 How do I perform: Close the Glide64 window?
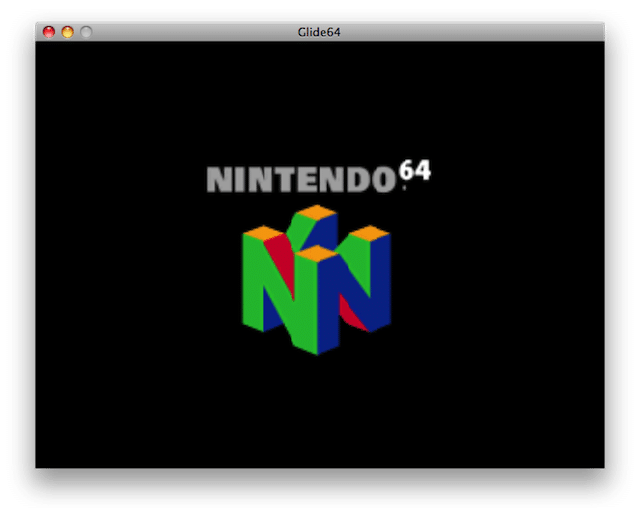(x=49, y=32)
